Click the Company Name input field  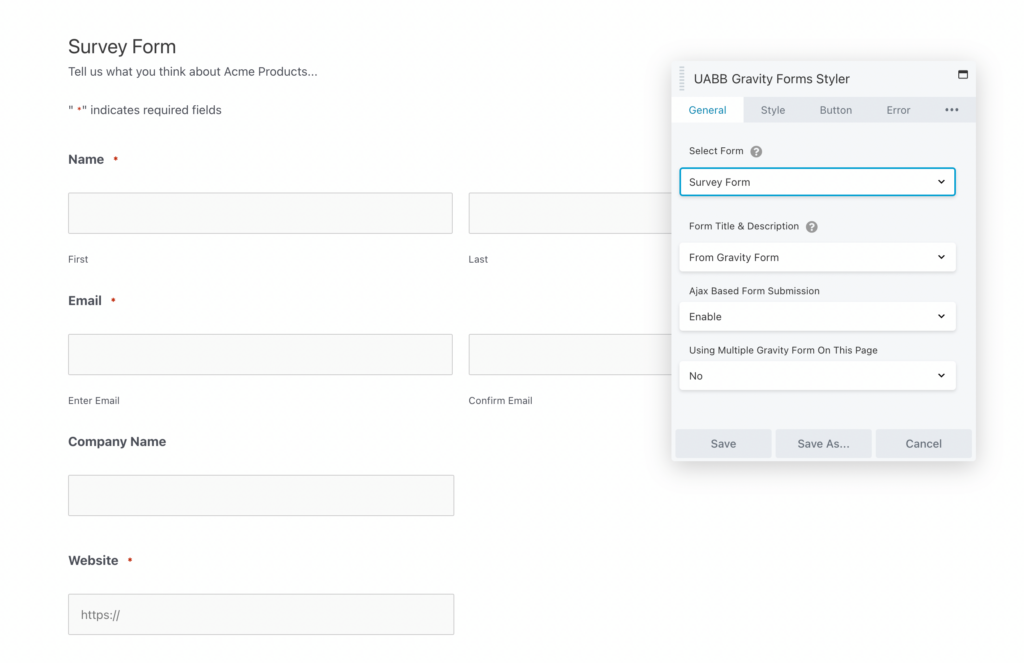260,495
